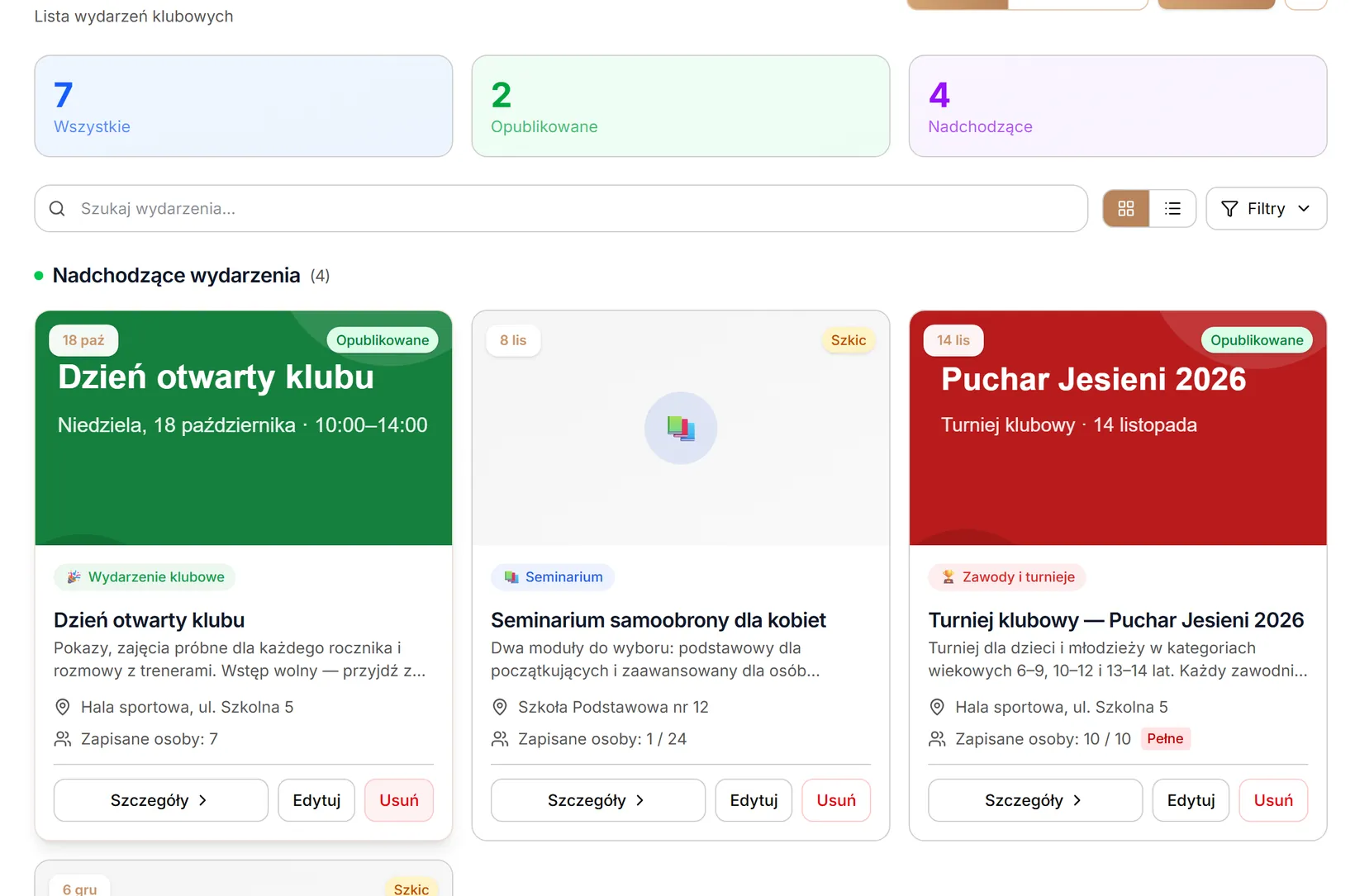This screenshot has width=1355, height=896.
Task: Open the Seminarium samoobrony dla kobiet title
Action: coord(658,620)
